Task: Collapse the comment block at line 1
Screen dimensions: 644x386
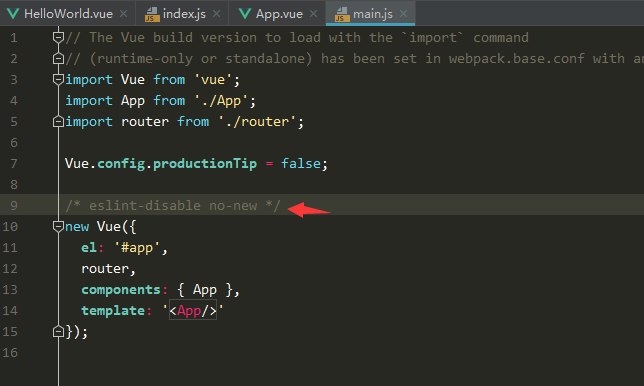Action: pos(58,37)
